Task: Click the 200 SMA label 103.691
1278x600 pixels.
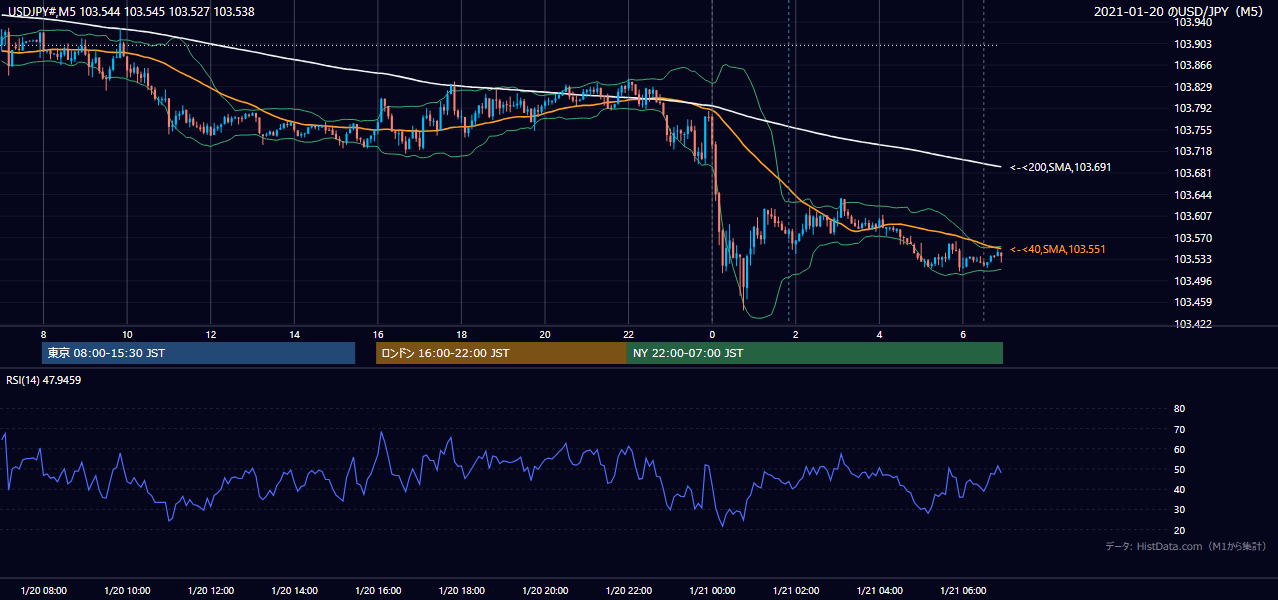Action: pos(1061,167)
